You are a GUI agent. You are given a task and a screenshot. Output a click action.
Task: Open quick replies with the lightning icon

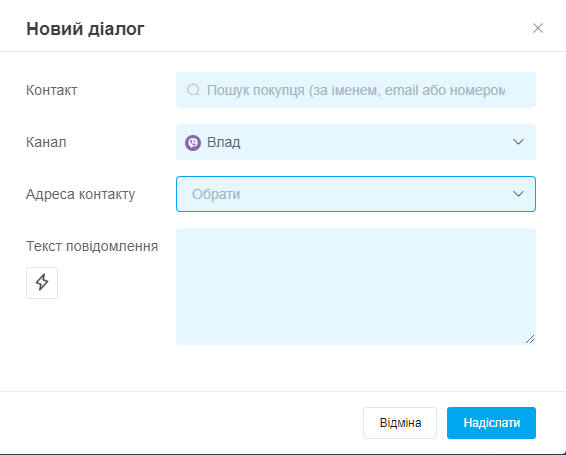pyautogui.click(x=42, y=283)
